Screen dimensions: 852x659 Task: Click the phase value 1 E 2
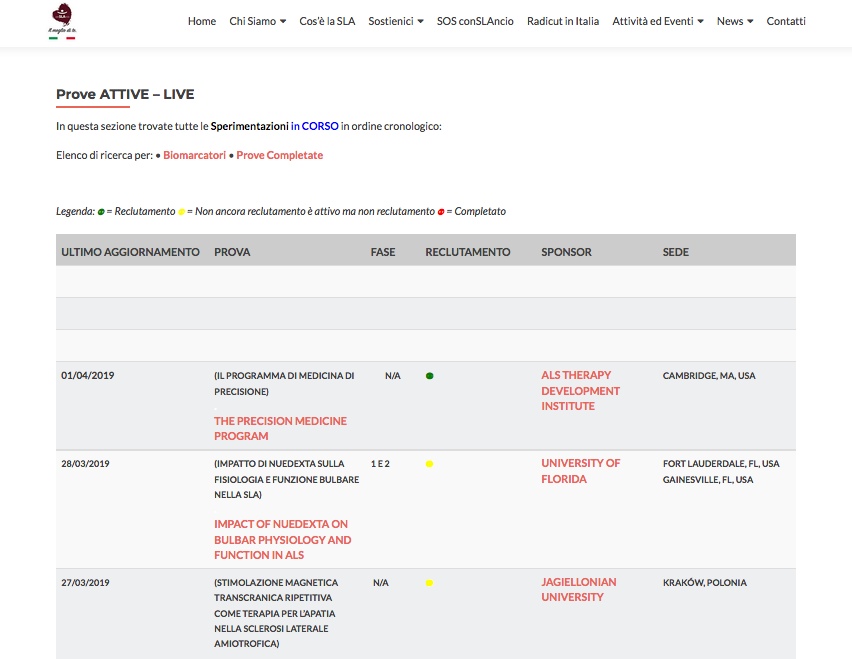pos(380,463)
